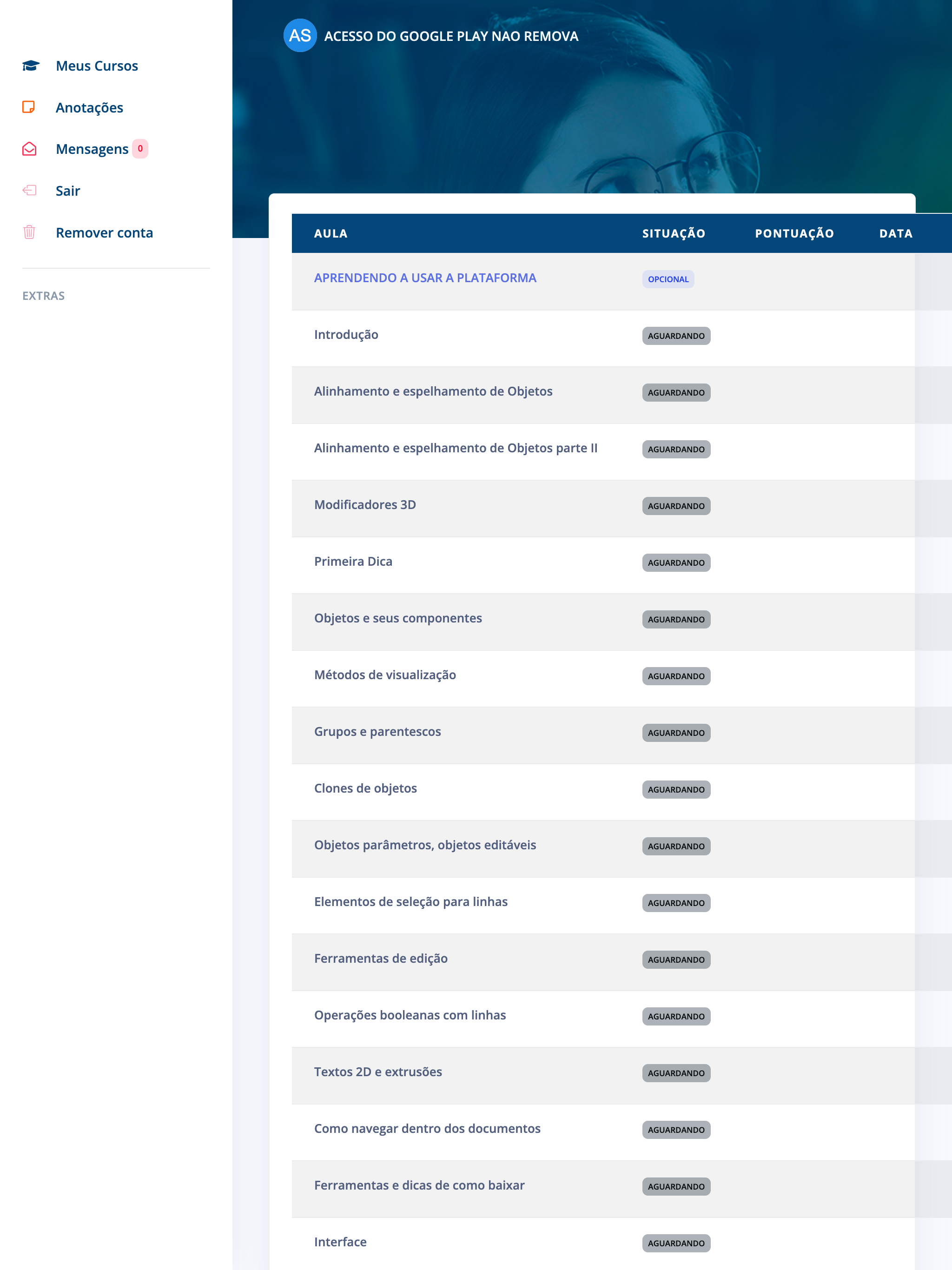Open Como navegar dentro dos documentos lesson

(427, 1129)
